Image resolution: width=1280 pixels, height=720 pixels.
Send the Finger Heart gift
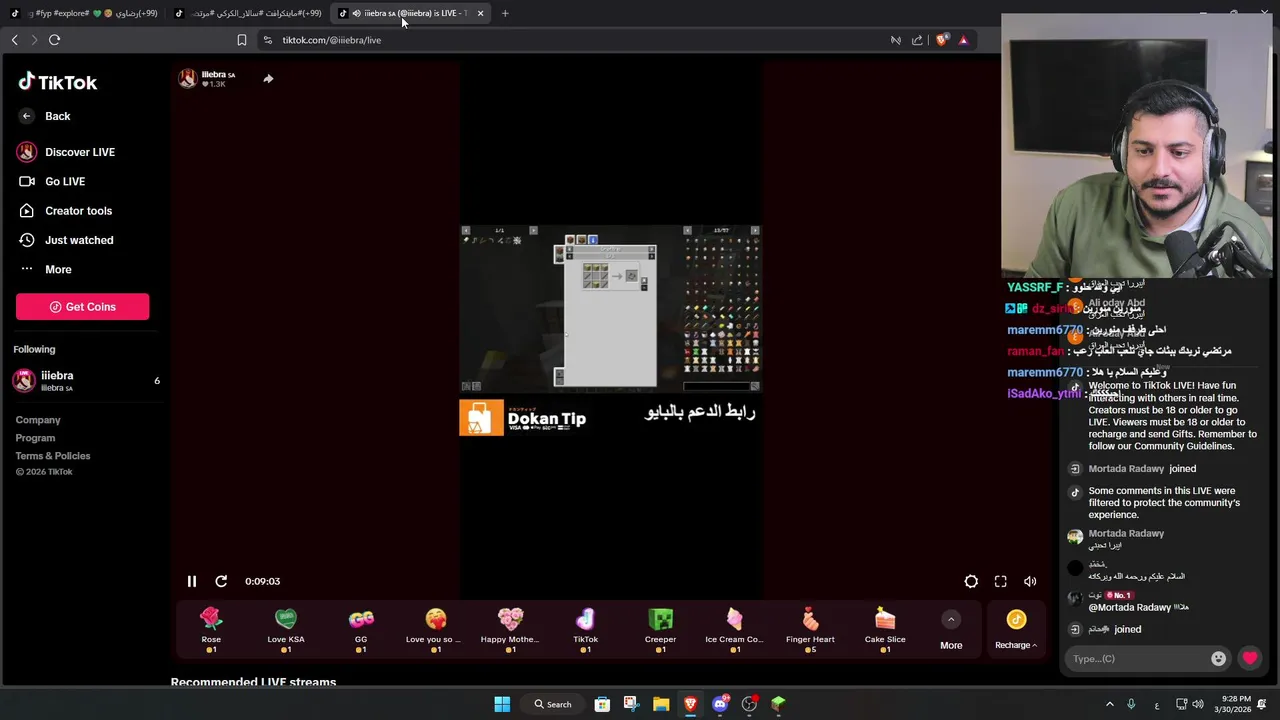click(x=810, y=630)
